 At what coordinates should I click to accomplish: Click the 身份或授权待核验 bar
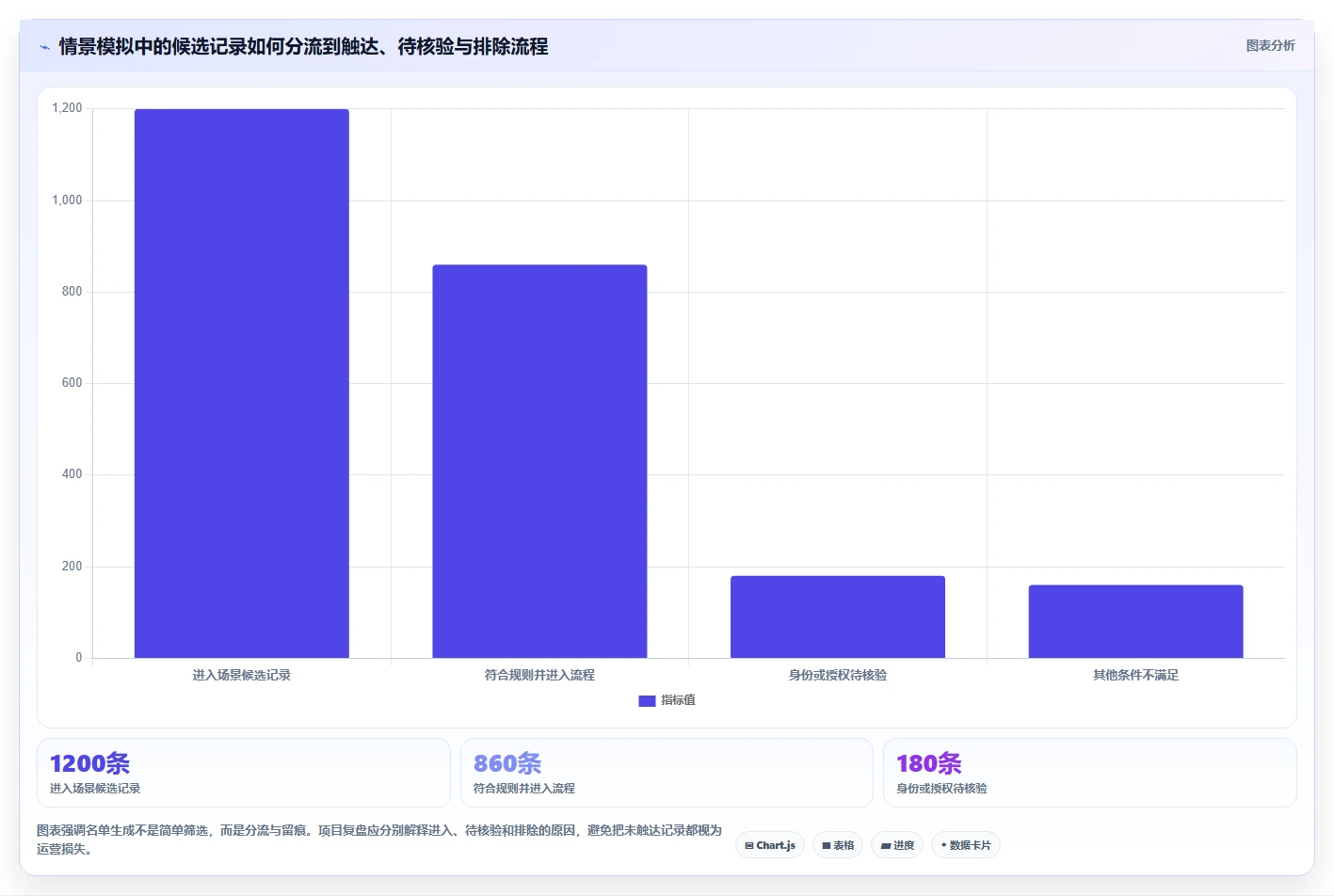pyautogui.click(x=838, y=616)
